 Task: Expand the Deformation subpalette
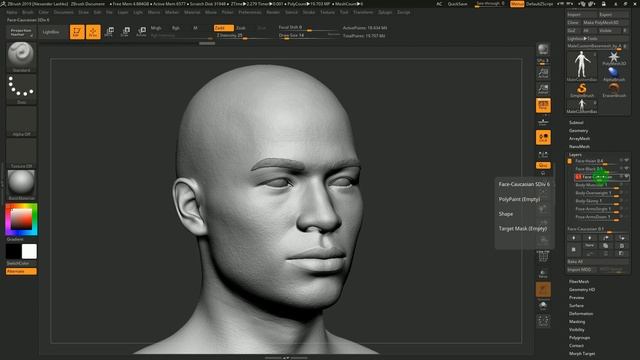pos(581,313)
